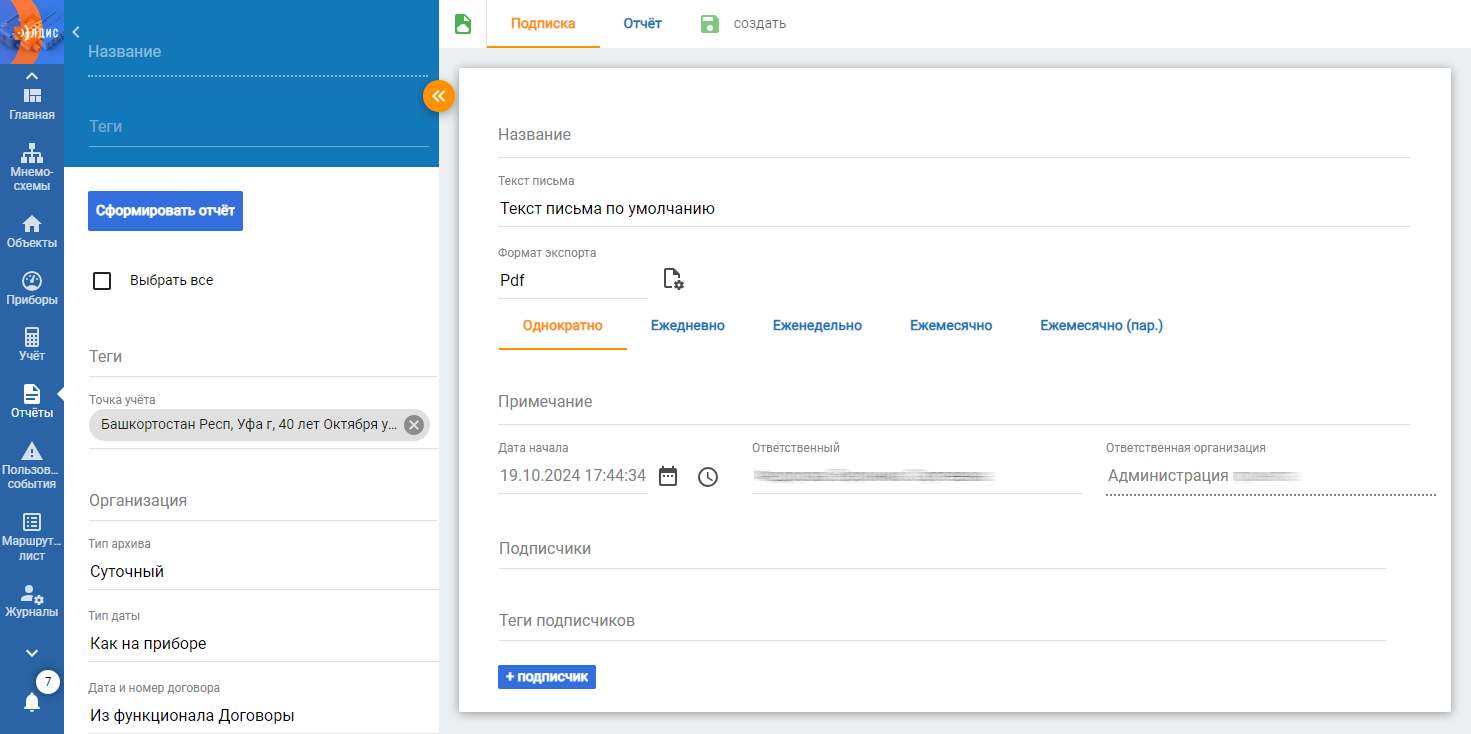Screen dimensions: 1471x734
Task: Open the Главная dashboard in sidebar
Action: 32,103
